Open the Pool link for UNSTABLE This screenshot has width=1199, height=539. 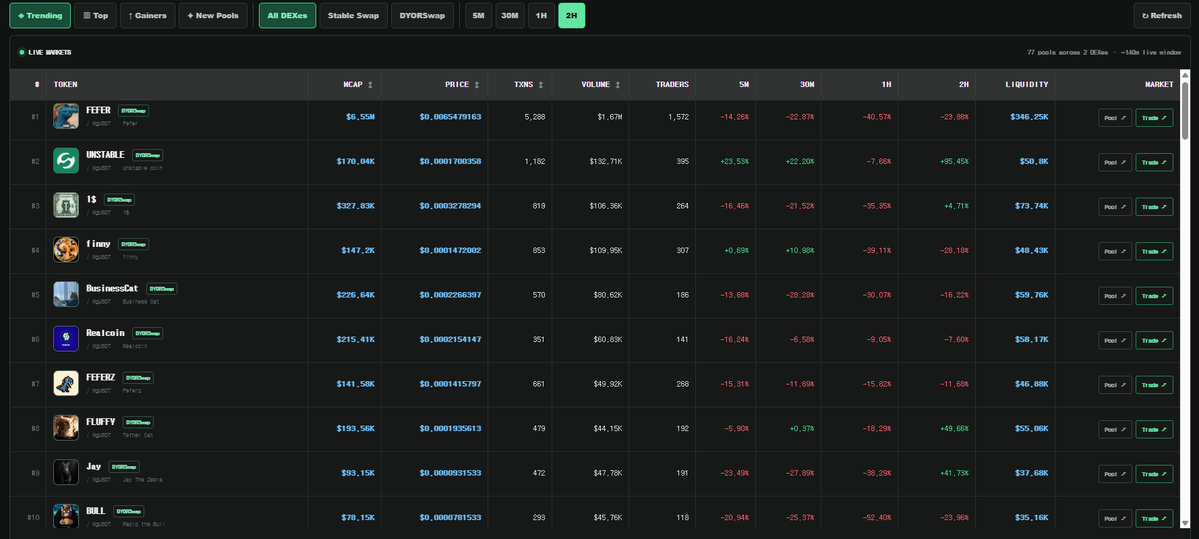[x=1115, y=162]
